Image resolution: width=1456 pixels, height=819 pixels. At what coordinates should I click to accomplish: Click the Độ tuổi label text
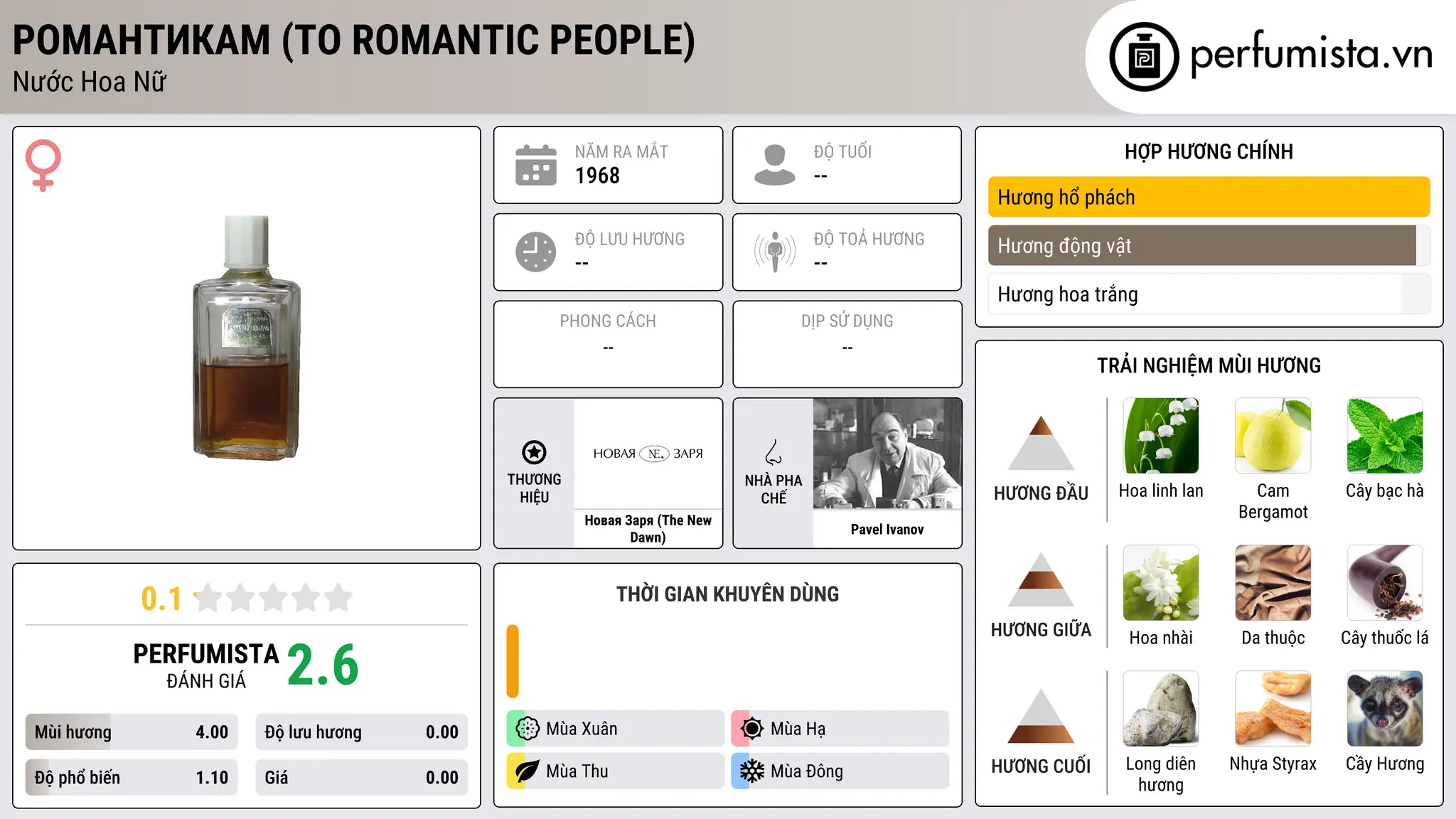pos(842,151)
